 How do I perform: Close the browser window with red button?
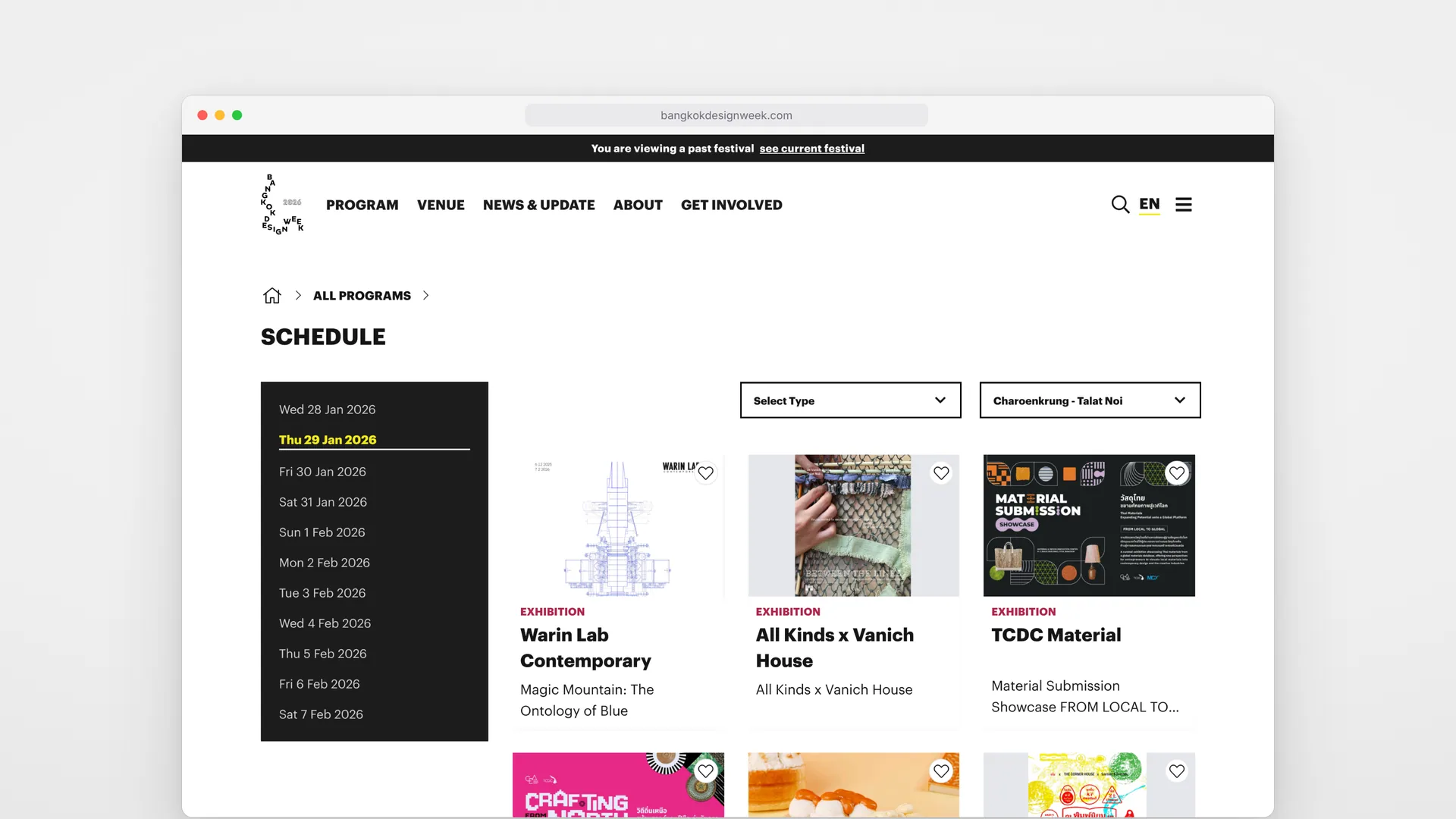(202, 115)
